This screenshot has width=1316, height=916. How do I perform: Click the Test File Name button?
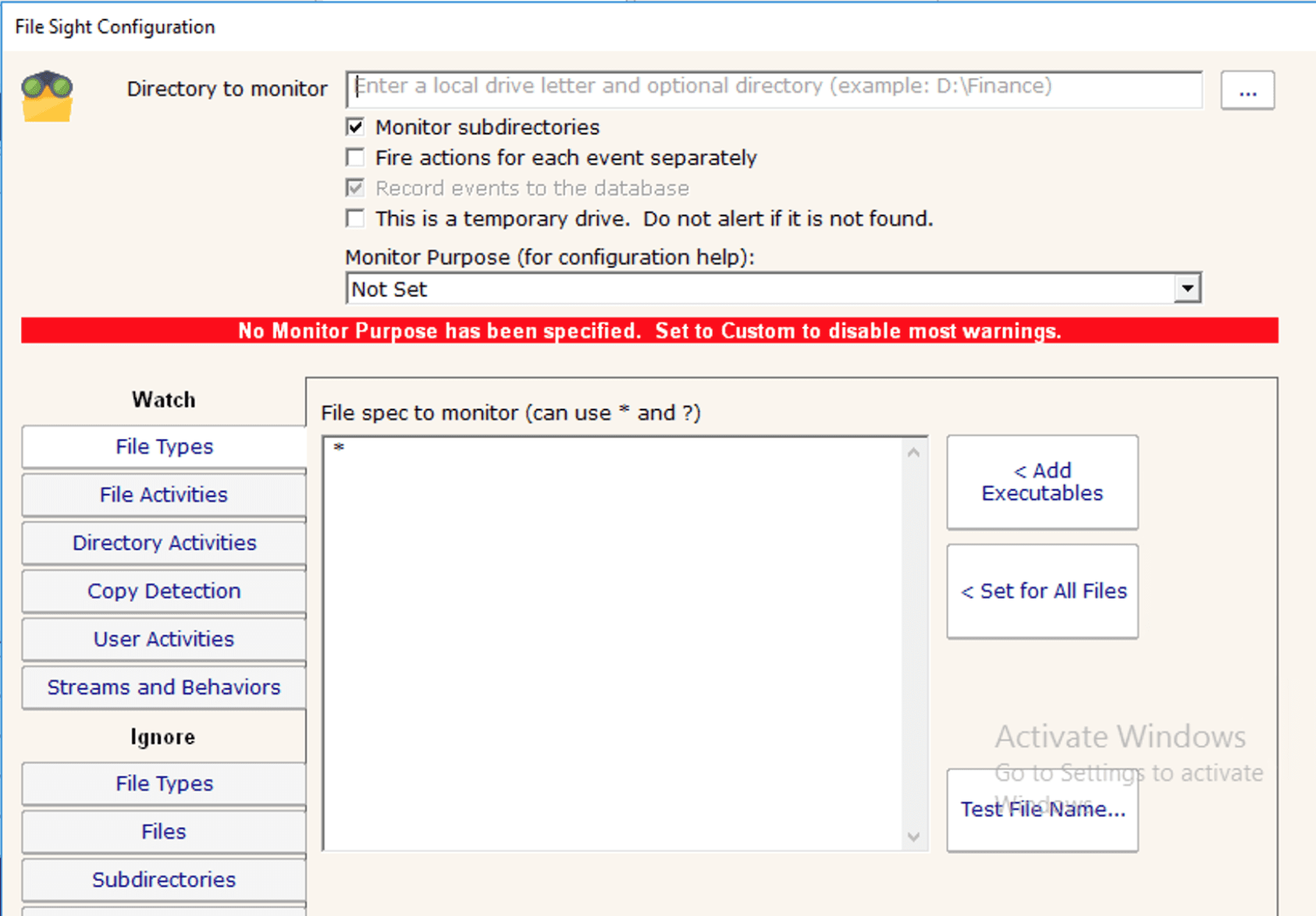[x=1041, y=810]
